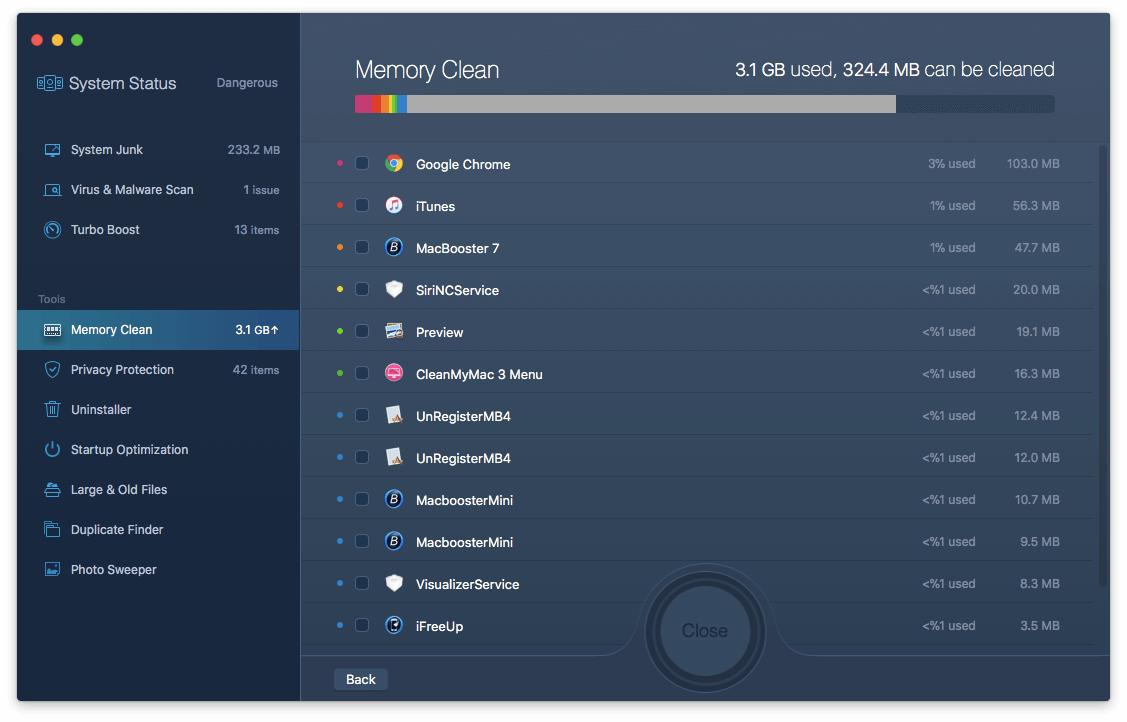Click the Photo Sweeper icon
Viewport: 1127px width, 722px height.
point(52,570)
